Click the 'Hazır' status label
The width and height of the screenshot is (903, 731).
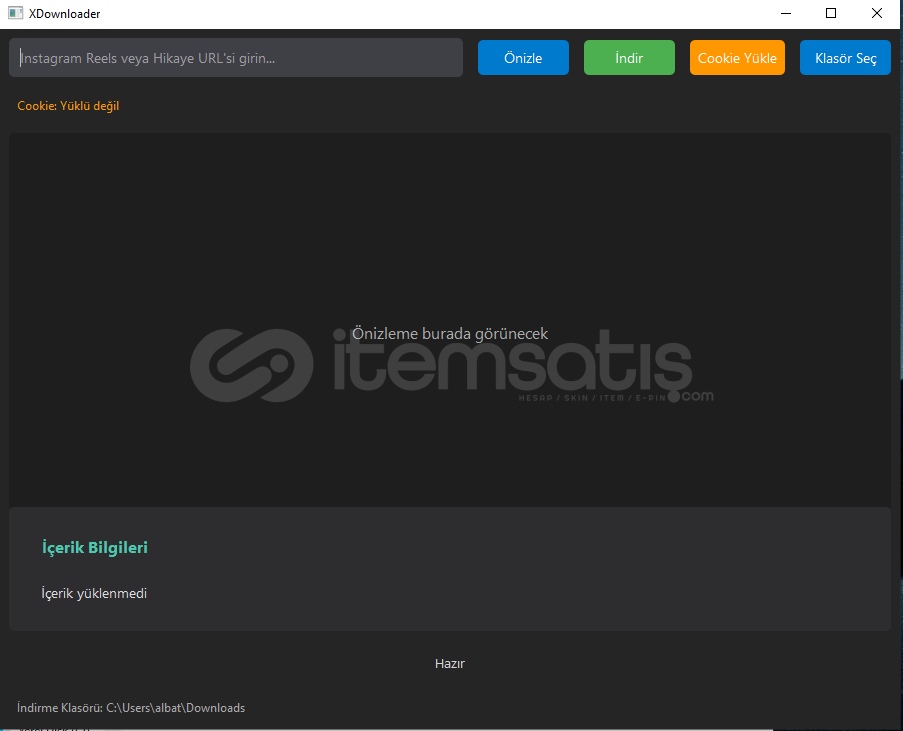450,664
